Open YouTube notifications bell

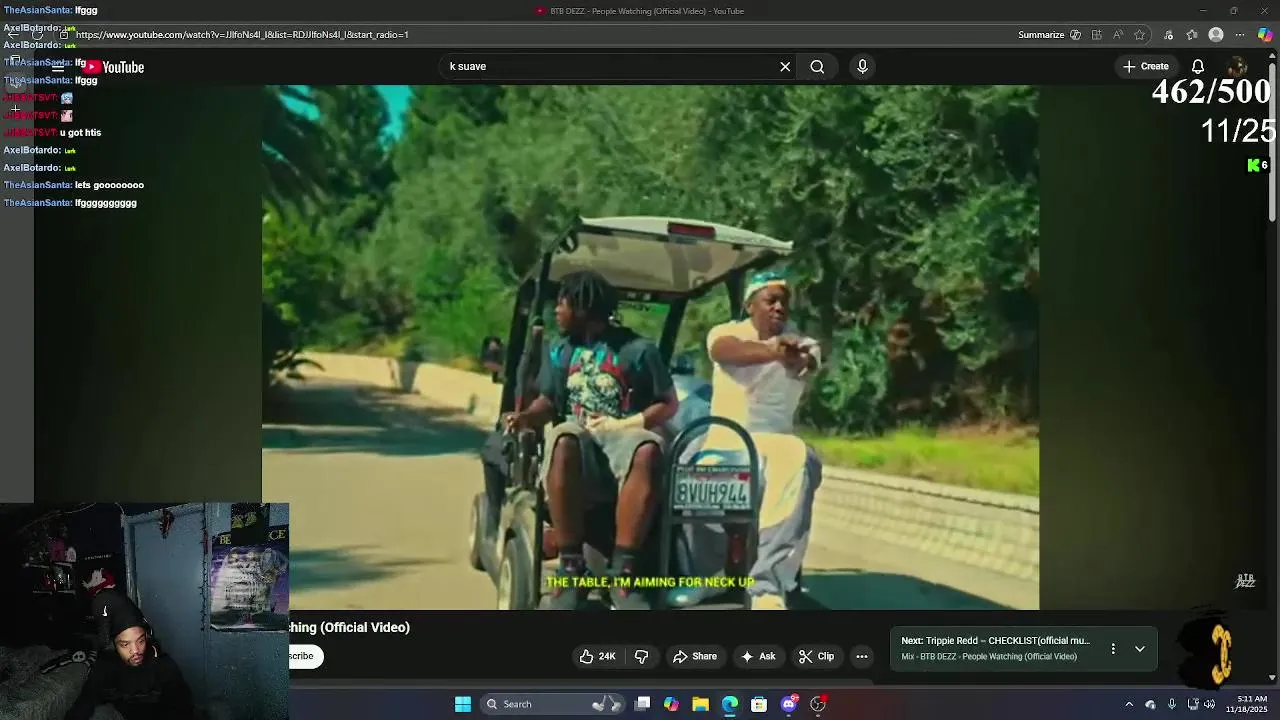pyautogui.click(x=1197, y=67)
